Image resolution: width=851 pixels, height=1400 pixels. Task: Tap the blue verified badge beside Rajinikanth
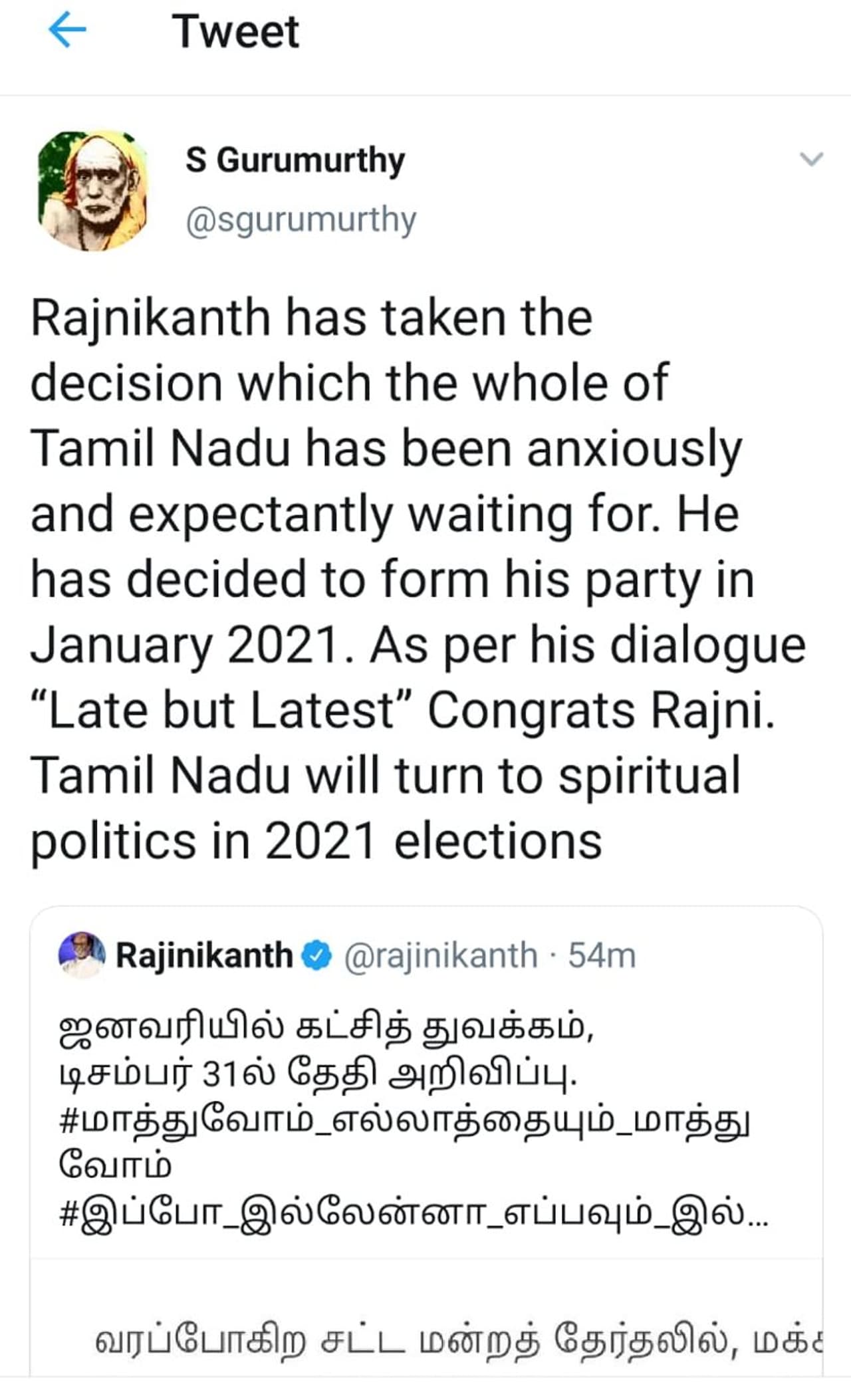pyautogui.click(x=317, y=956)
